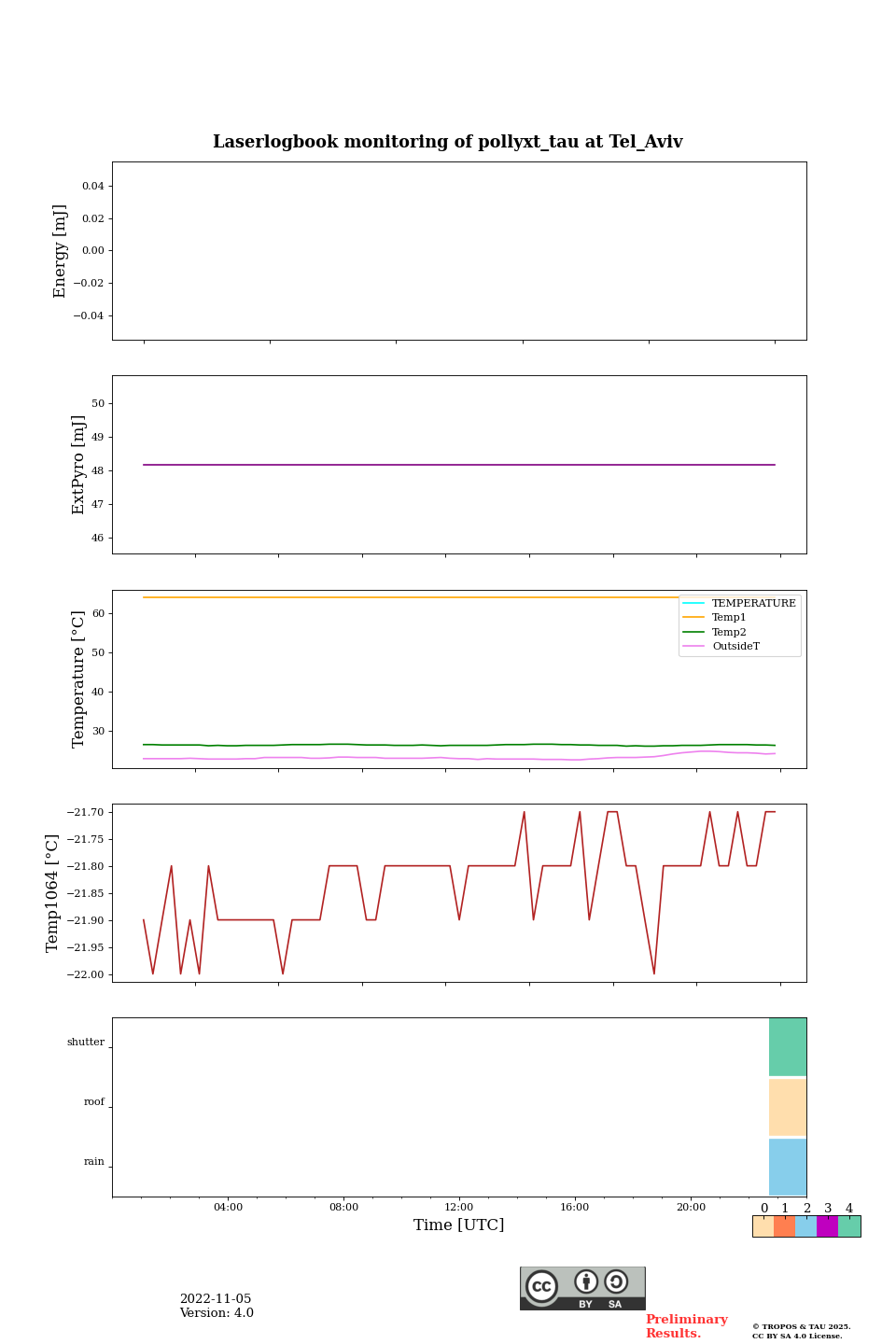Click the 16:00 time tick label
The image size is (896, 1344).
pyautogui.click(x=575, y=1208)
